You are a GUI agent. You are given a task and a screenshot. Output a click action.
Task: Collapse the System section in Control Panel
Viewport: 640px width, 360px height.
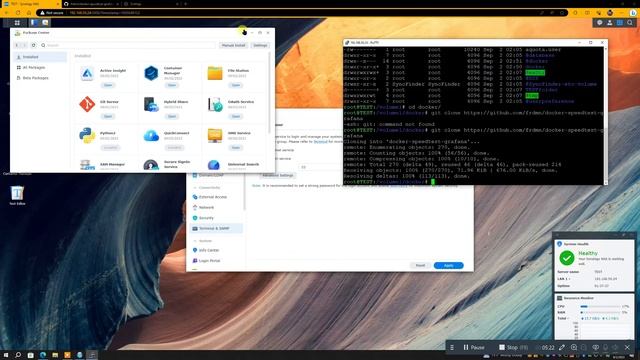point(195,241)
